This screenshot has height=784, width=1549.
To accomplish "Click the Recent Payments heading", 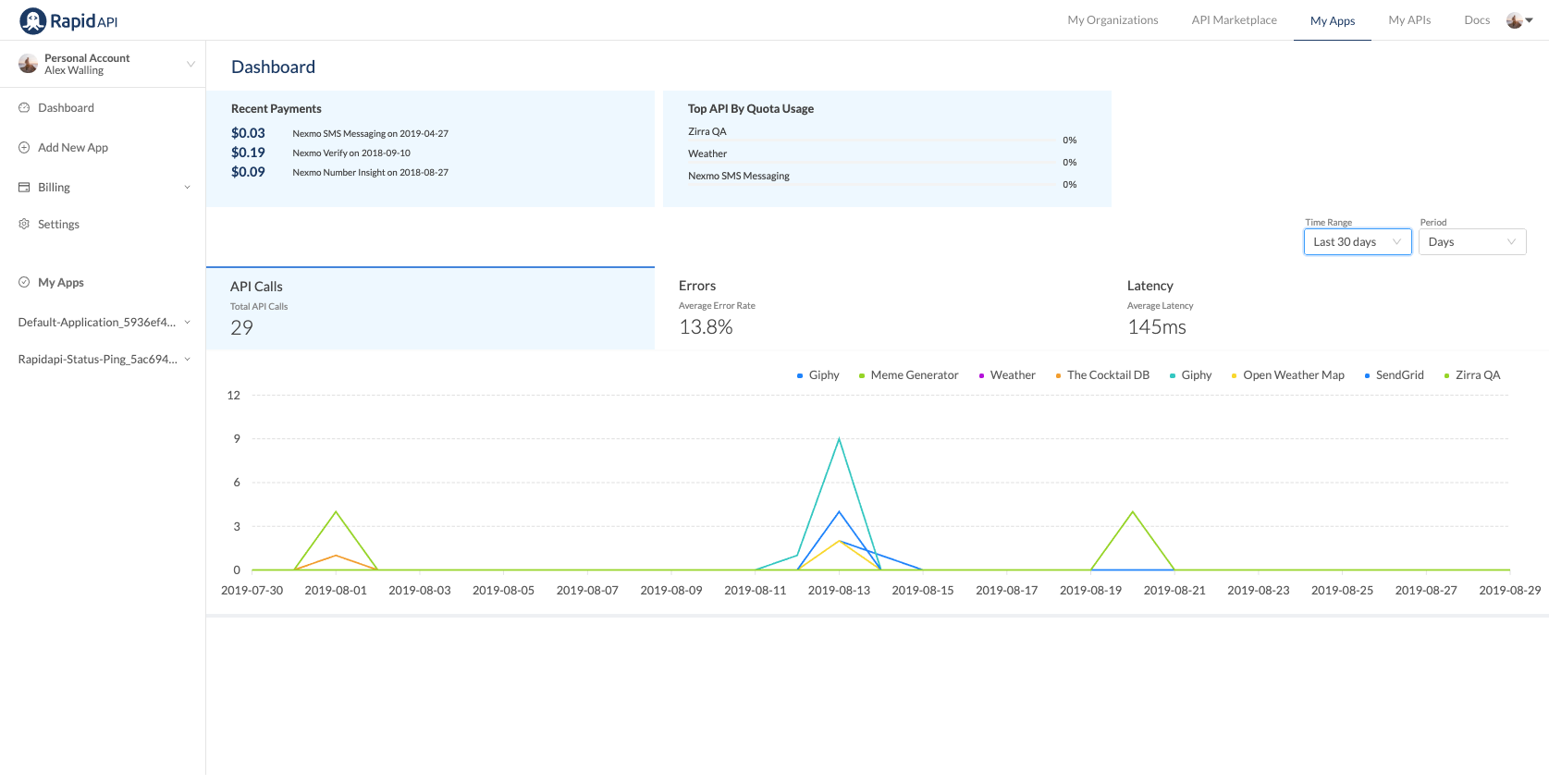I will pyautogui.click(x=277, y=109).
